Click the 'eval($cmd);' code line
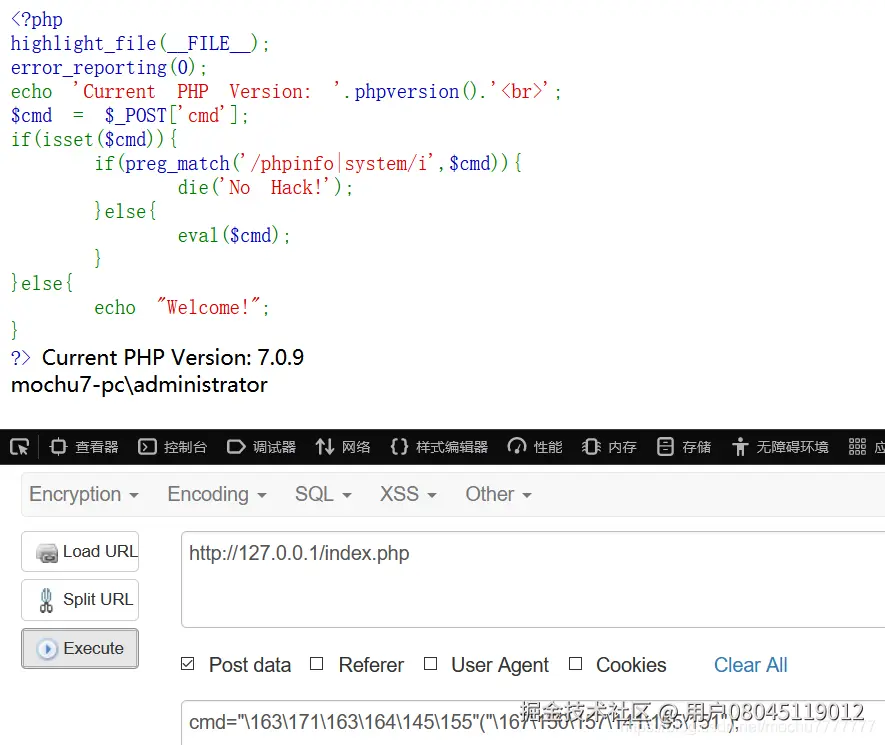Image resolution: width=885 pixels, height=745 pixels. tap(234, 235)
